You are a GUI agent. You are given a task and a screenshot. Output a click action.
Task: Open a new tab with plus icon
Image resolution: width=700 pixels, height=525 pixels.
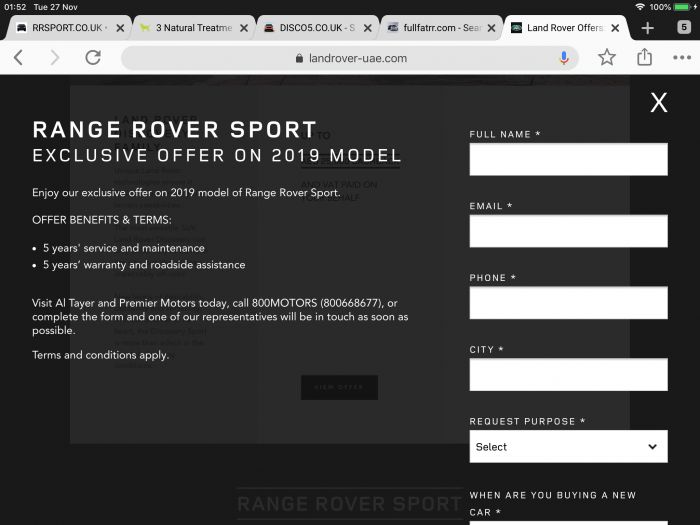pos(647,28)
